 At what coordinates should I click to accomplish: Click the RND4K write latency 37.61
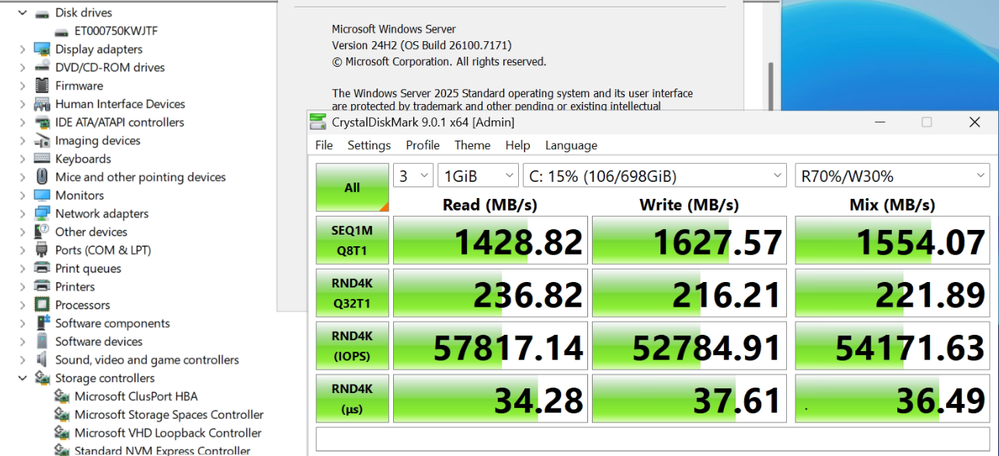[689, 400]
